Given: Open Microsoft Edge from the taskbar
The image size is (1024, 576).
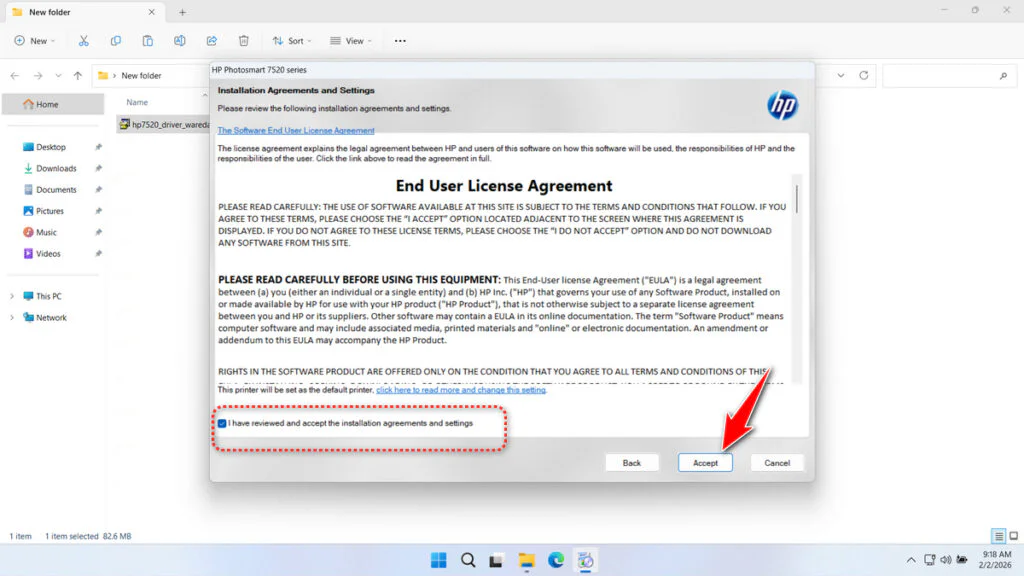Looking at the screenshot, I should pos(556,560).
